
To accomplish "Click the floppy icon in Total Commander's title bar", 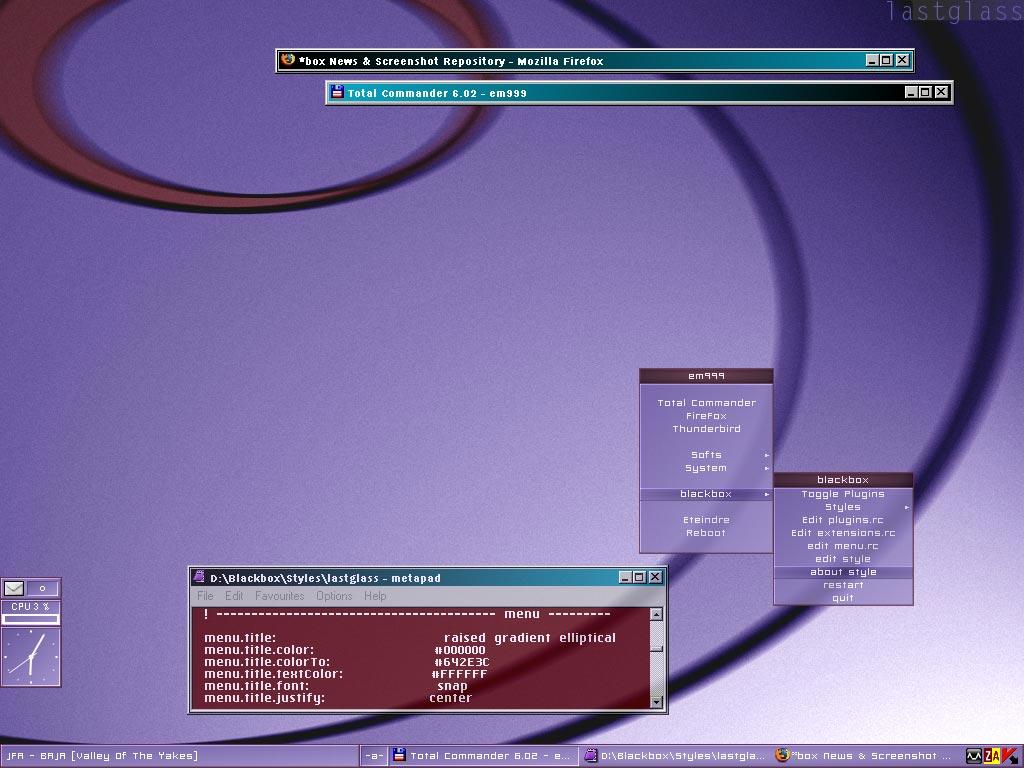I will [x=337, y=92].
